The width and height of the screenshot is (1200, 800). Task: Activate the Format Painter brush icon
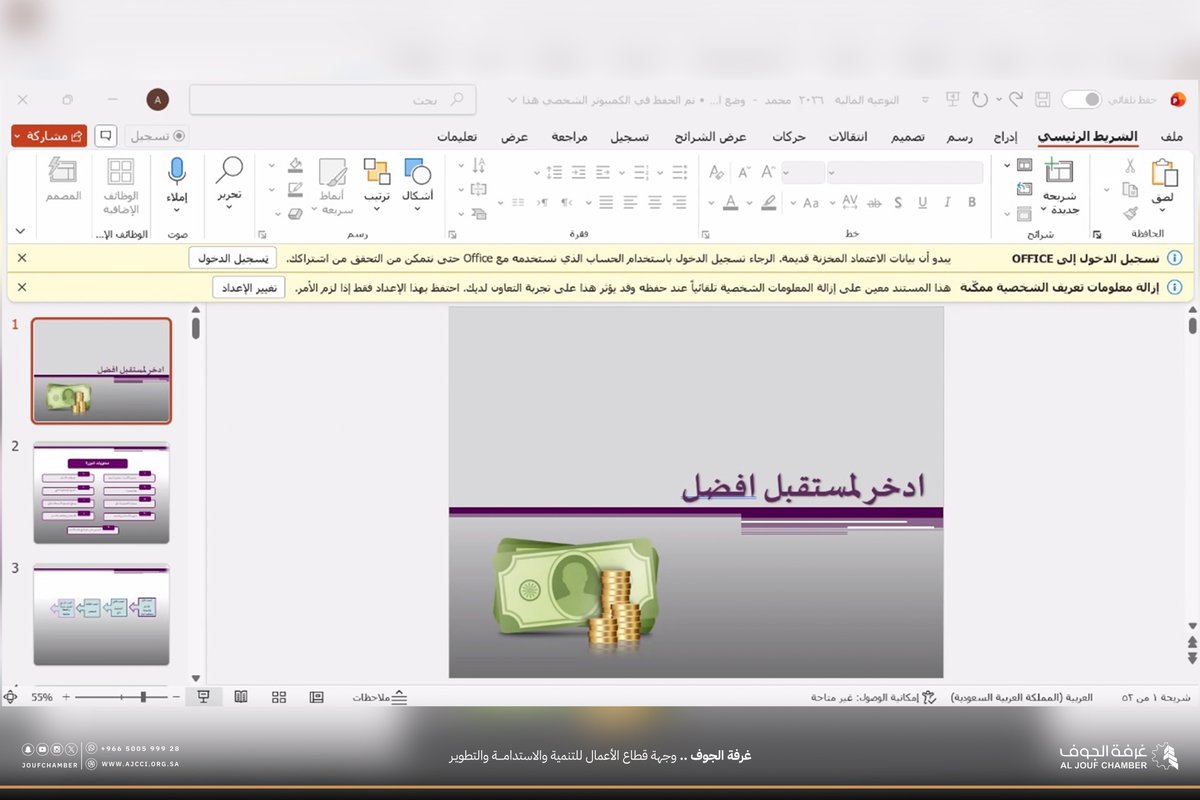pos(1131,214)
